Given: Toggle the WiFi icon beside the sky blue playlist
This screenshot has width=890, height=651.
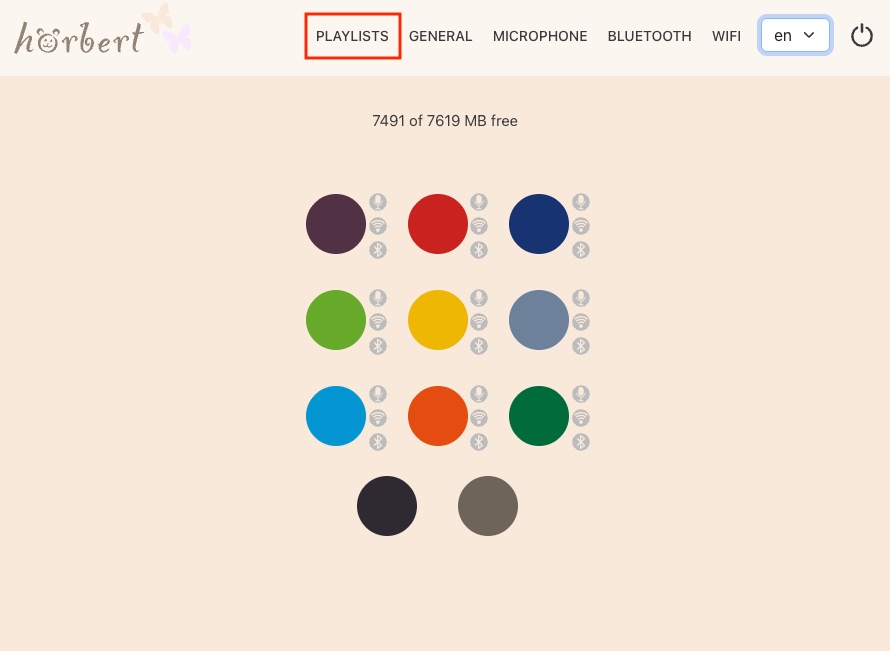Looking at the screenshot, I should (378, 418).
